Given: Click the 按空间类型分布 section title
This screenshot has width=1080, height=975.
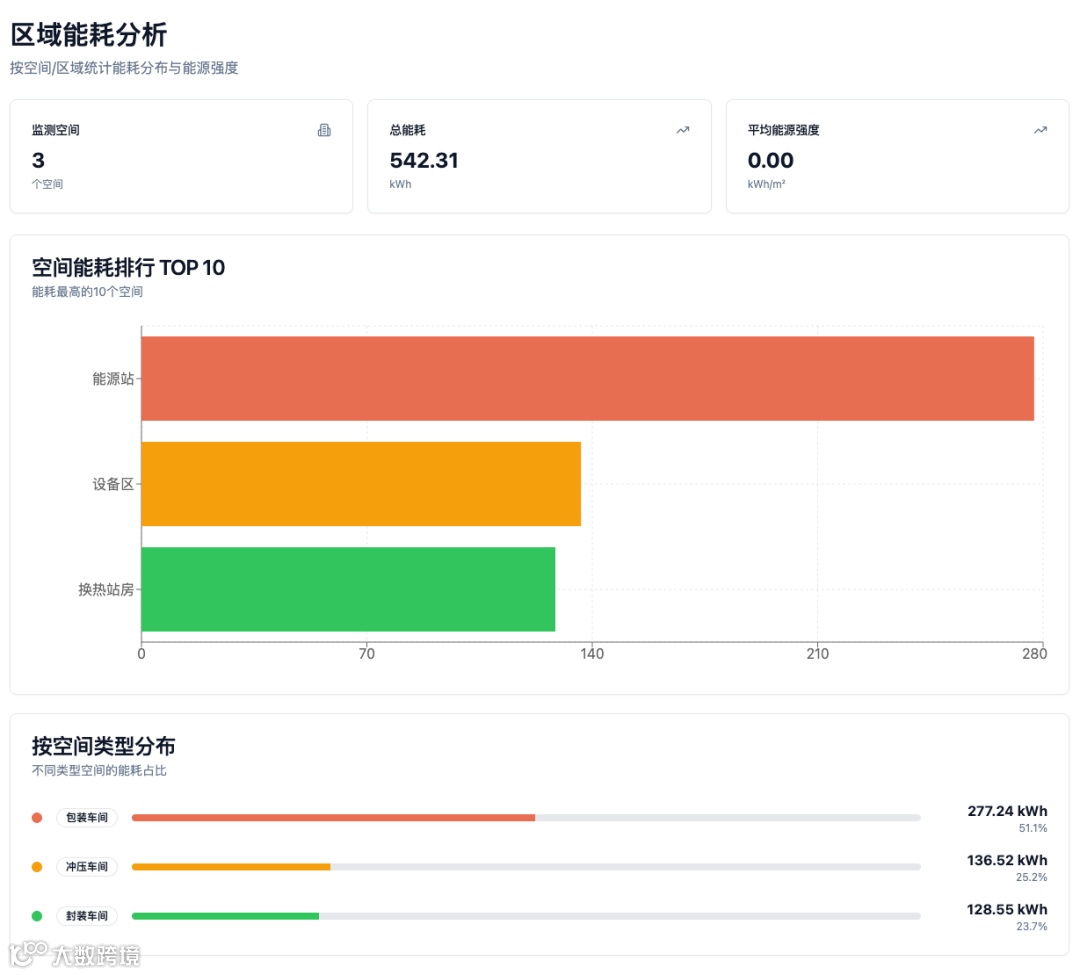Looking at the screenshot, I should point(103,746).
